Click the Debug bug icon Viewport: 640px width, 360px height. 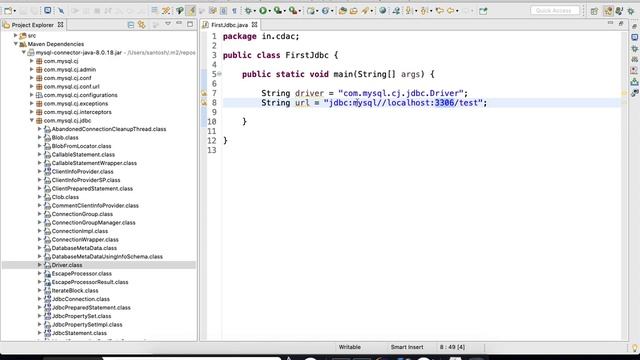tap(248, 11)
